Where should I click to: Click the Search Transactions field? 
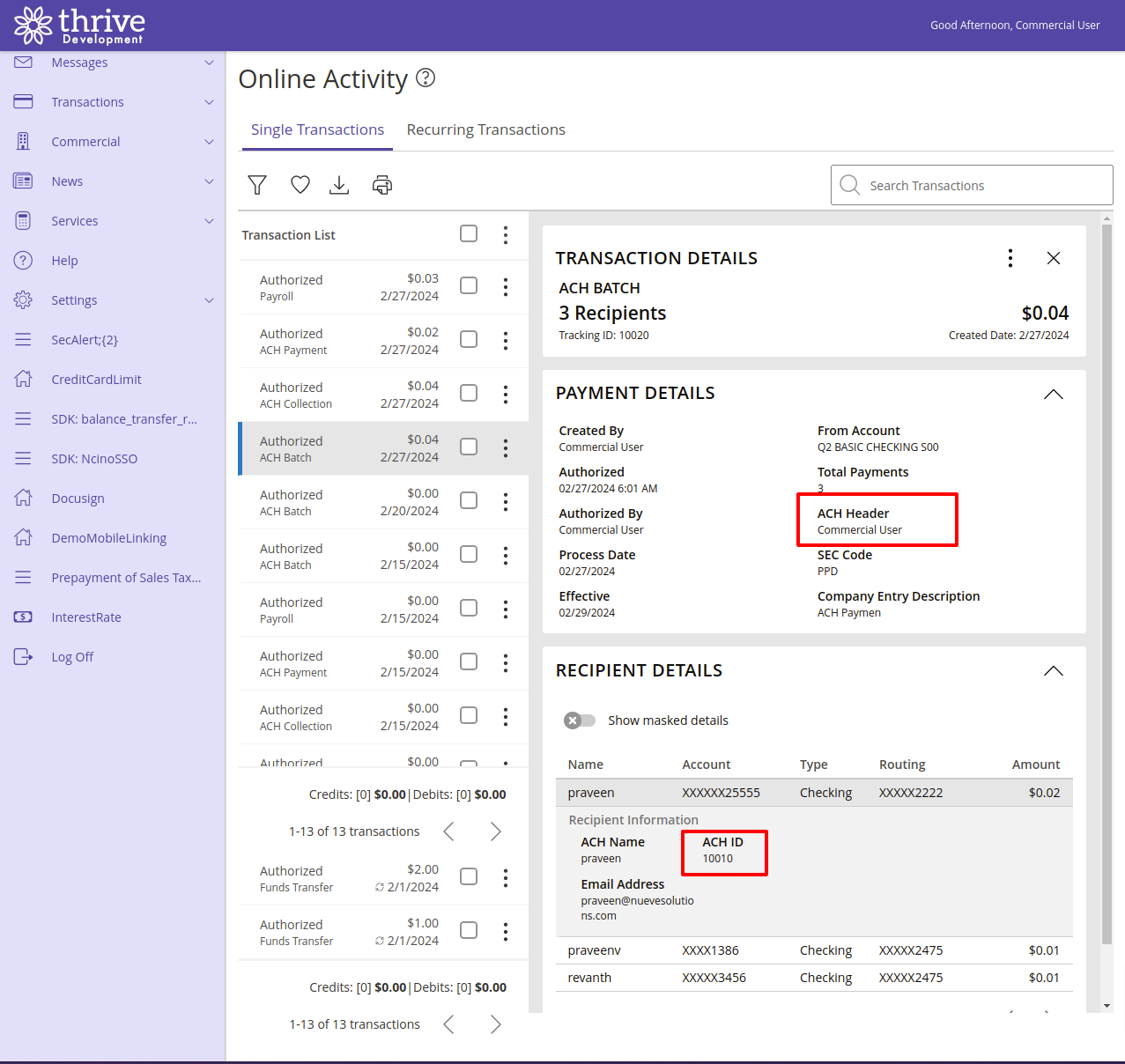[972, 185]
